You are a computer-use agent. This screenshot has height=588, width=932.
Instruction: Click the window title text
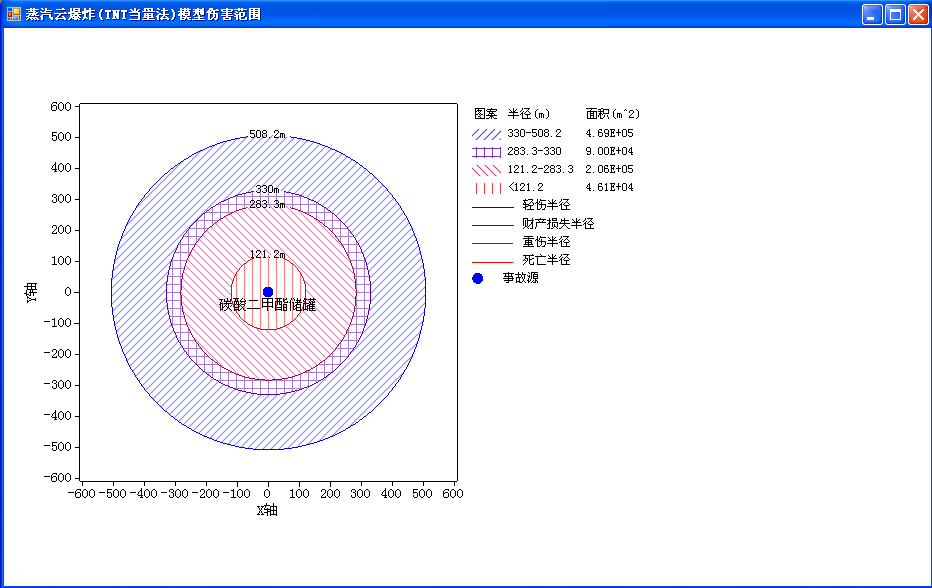(143, 14)
